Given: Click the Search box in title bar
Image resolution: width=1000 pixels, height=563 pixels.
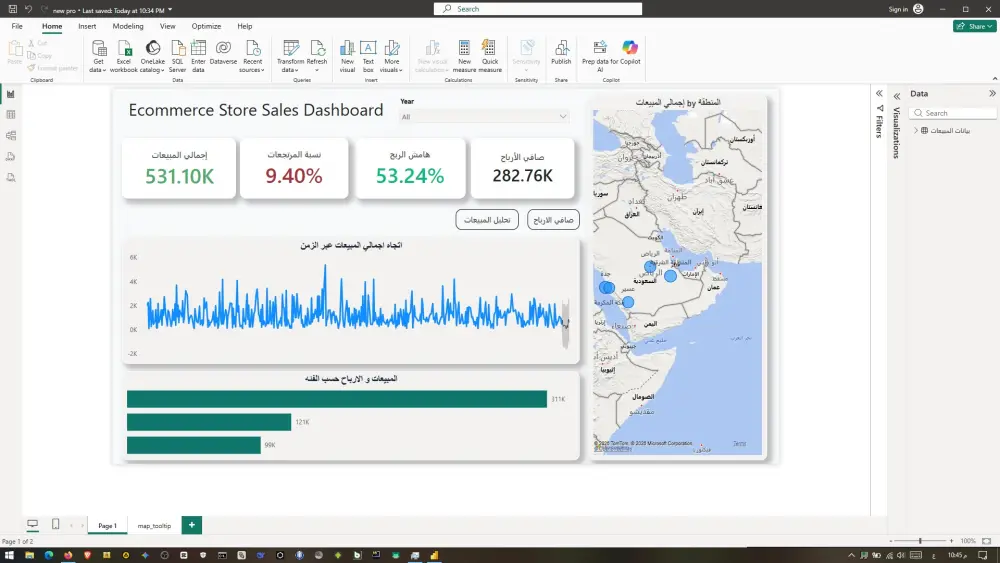Looking at the screenshot, I should [538, 9].
